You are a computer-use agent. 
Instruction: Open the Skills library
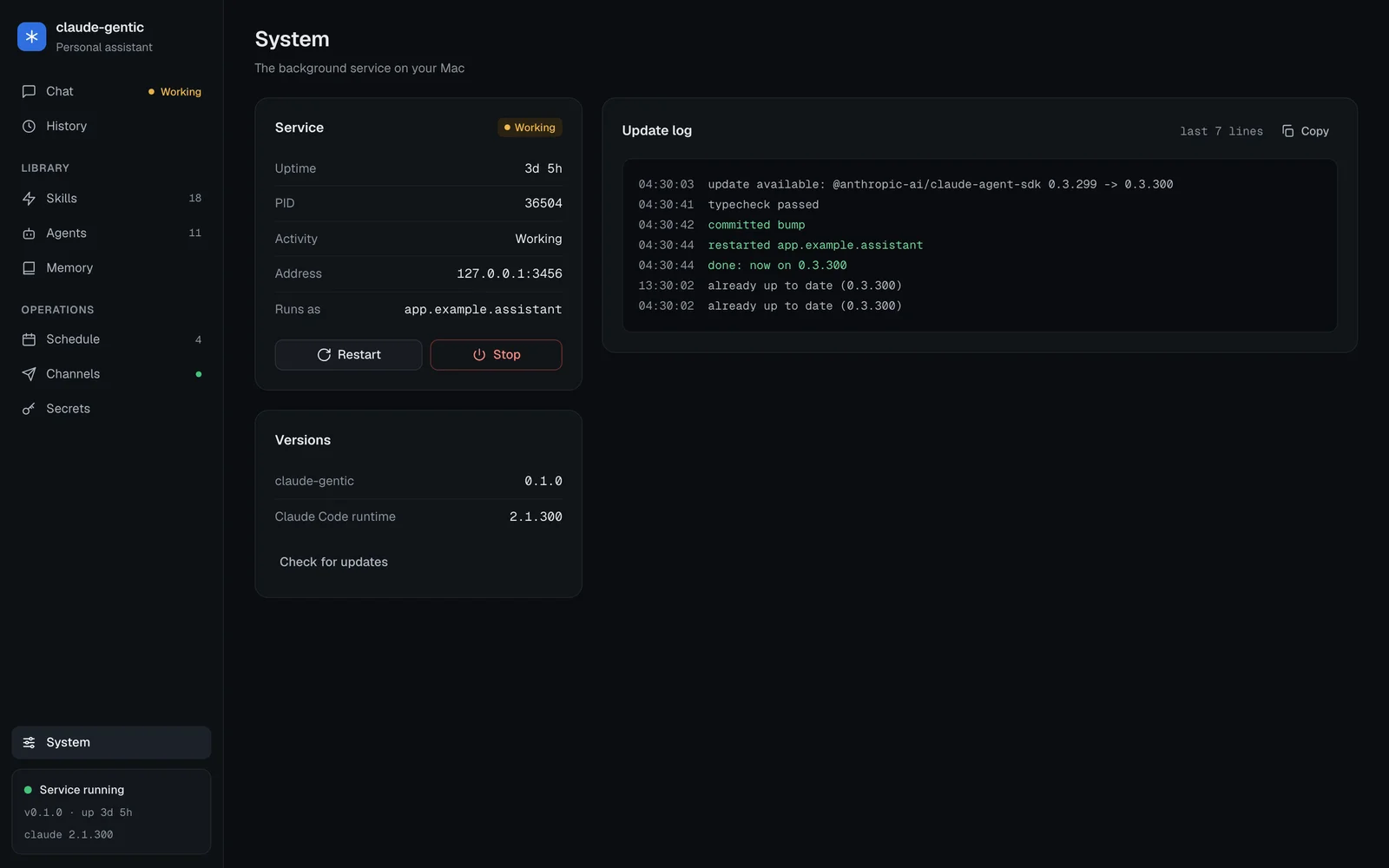111,199
